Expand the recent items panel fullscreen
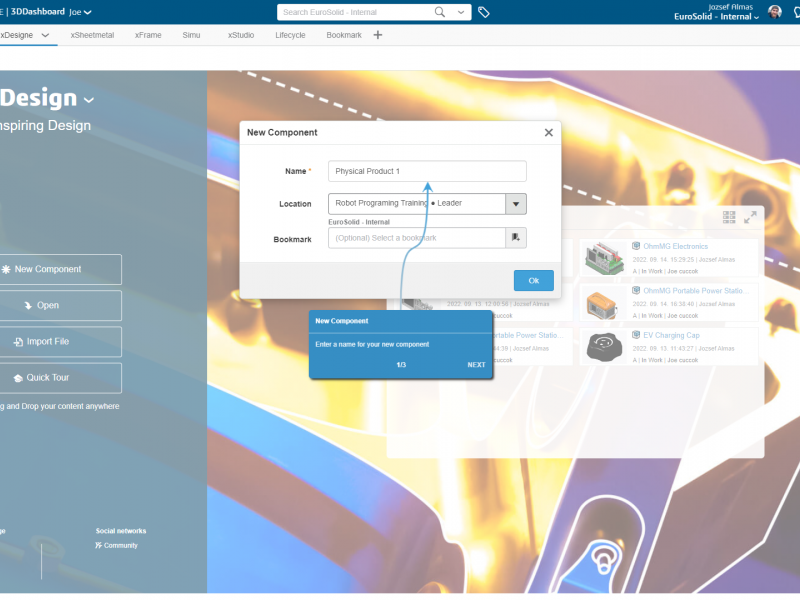Viewport: 800px width, 600px height. 750,217
